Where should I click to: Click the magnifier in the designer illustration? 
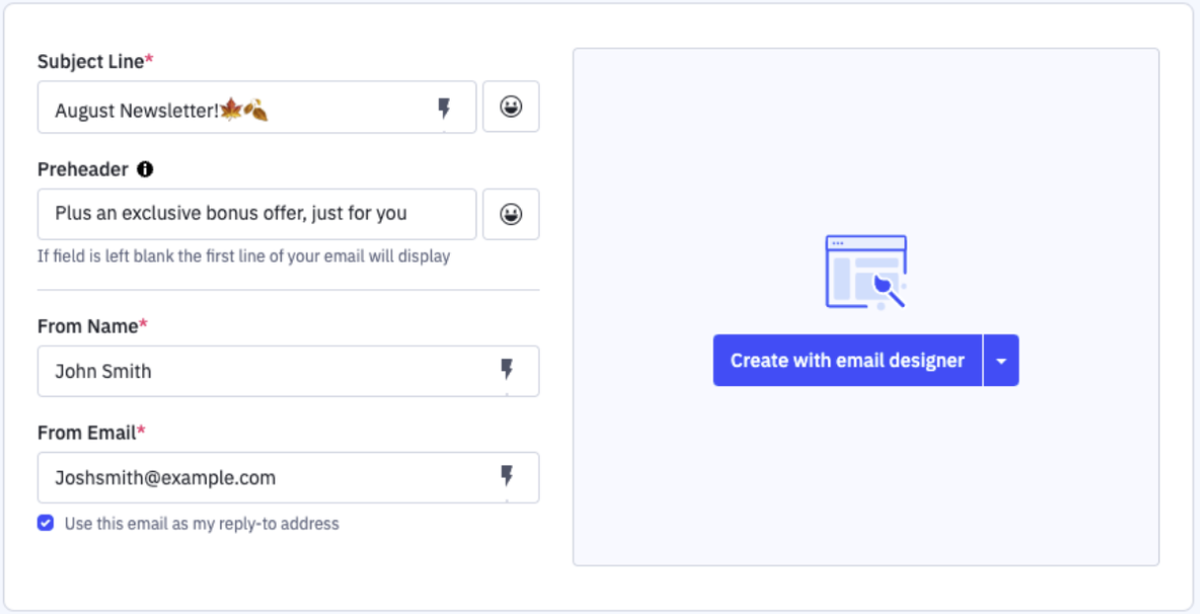point(888,289)
